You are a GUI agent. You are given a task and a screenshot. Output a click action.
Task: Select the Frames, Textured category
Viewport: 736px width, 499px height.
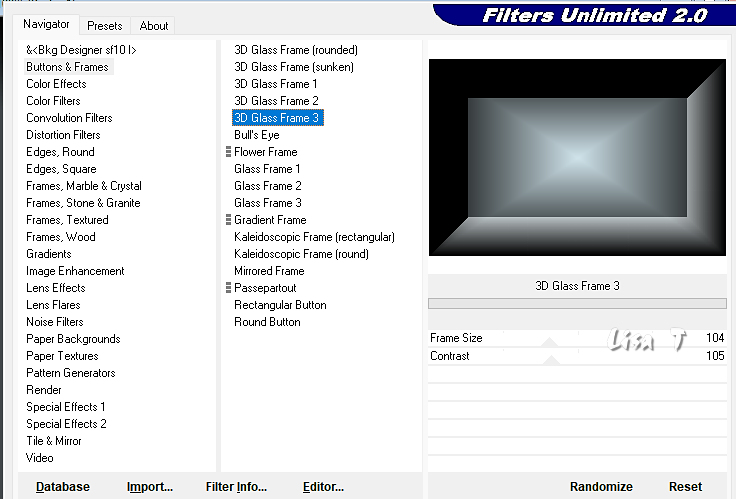68,220
